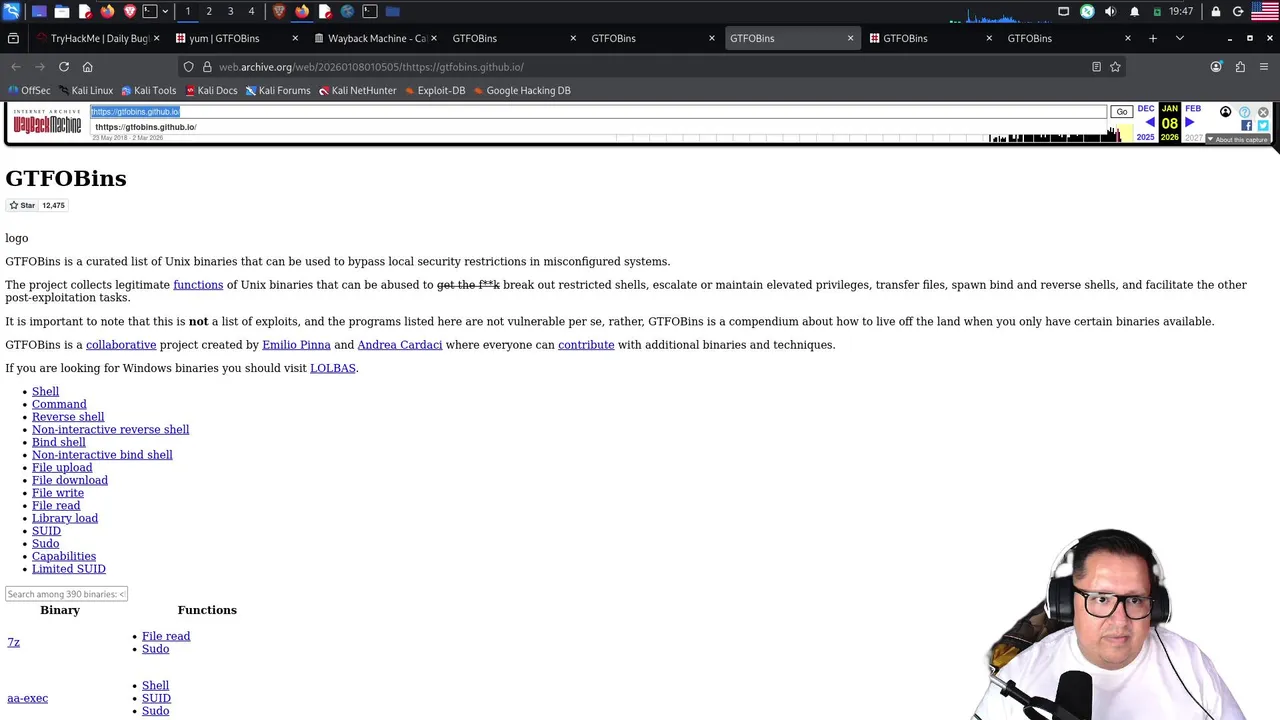Open the file manager launcher in the panel

pyautogui.click(x=62, y=11)
